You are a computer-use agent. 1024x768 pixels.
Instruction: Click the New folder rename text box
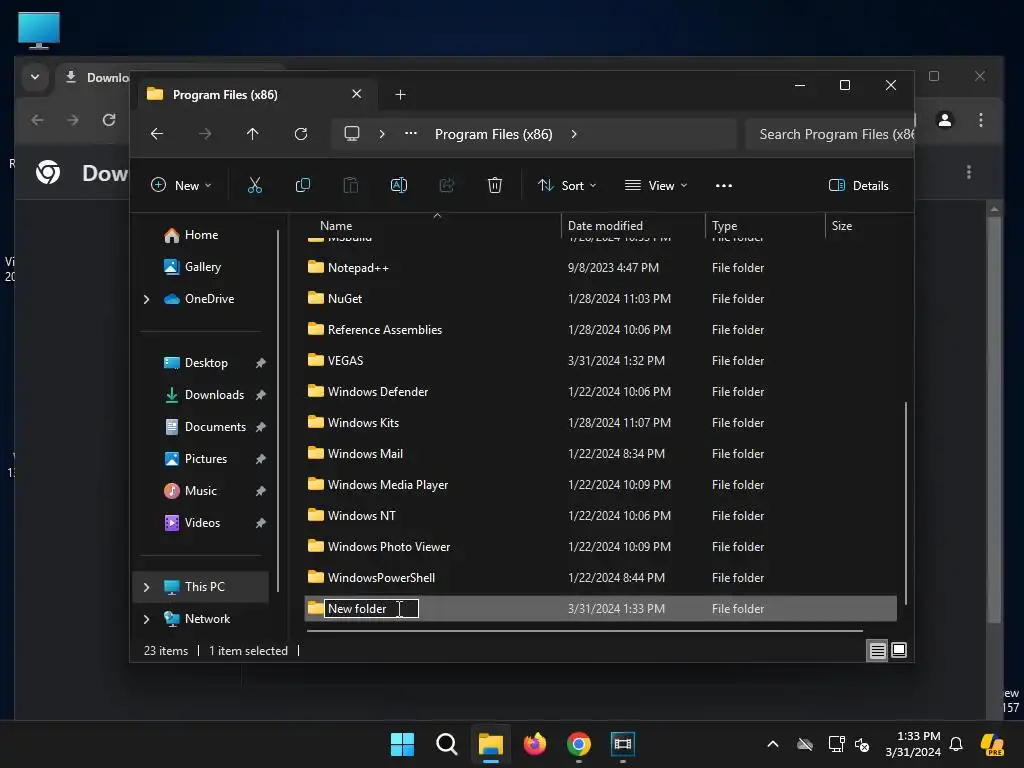pyautogui.click(x=371, y=609)
